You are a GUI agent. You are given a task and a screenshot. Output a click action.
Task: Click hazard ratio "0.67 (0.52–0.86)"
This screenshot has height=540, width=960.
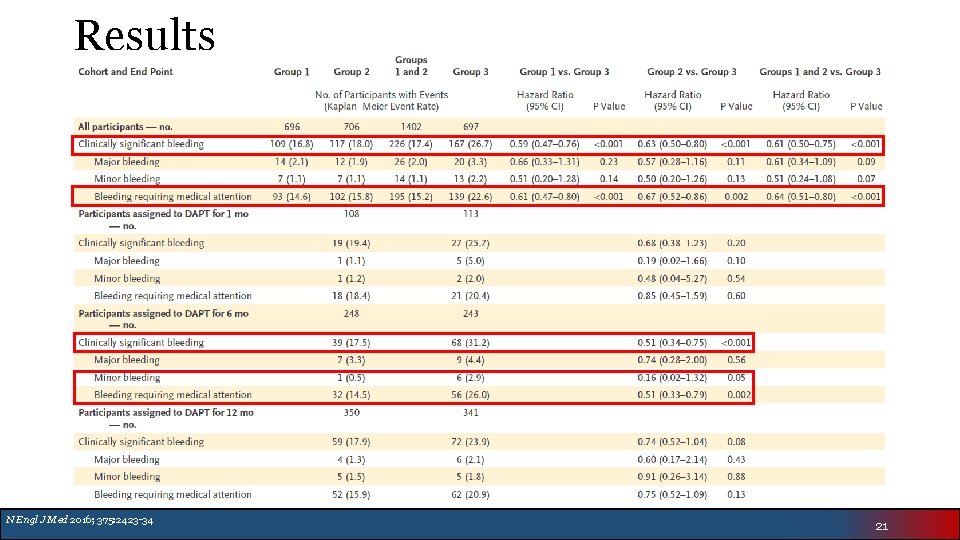(x=672, y=197)
